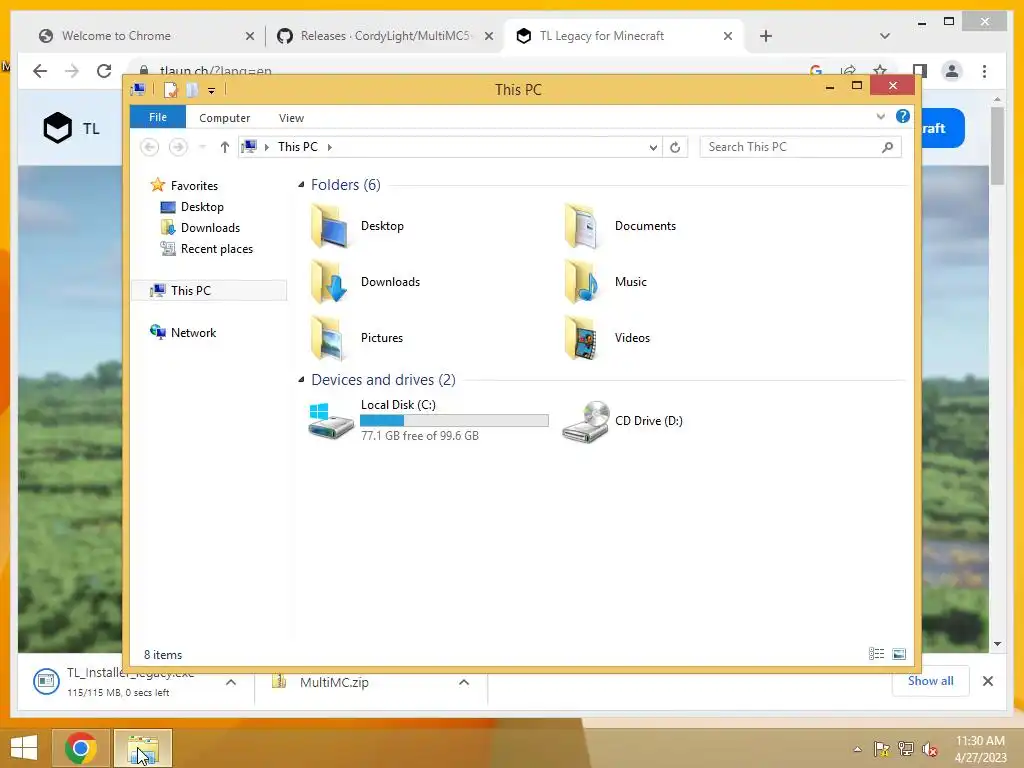Open the File ribbon tab
The height and width of the screenshot is (768, 1024).
point(158,117)
